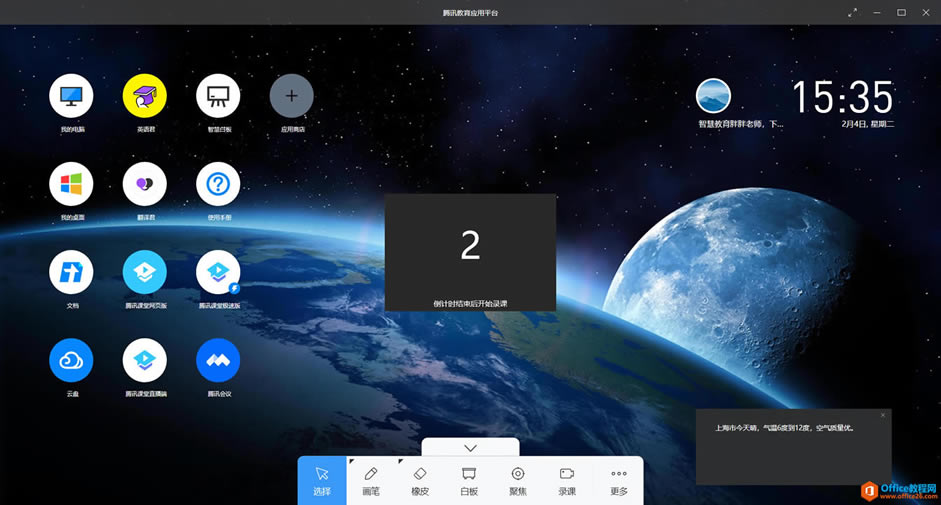The image size is (941, 505).
Task: Launch 腾讯课堂网页版 app icon
Action: click(x=145, y=273)
